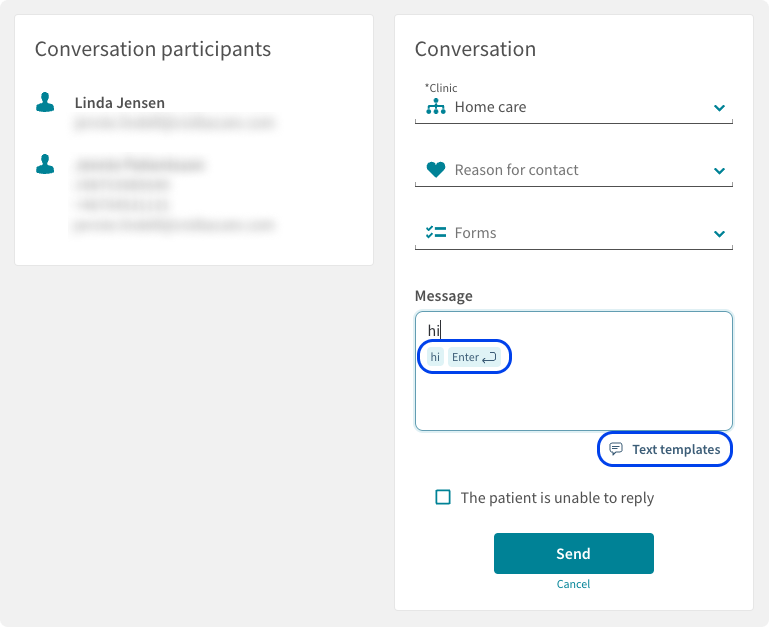This screenshot has height=627, width=769.
Task: Cancel the conversation
Action: click(x=573, y=584)
